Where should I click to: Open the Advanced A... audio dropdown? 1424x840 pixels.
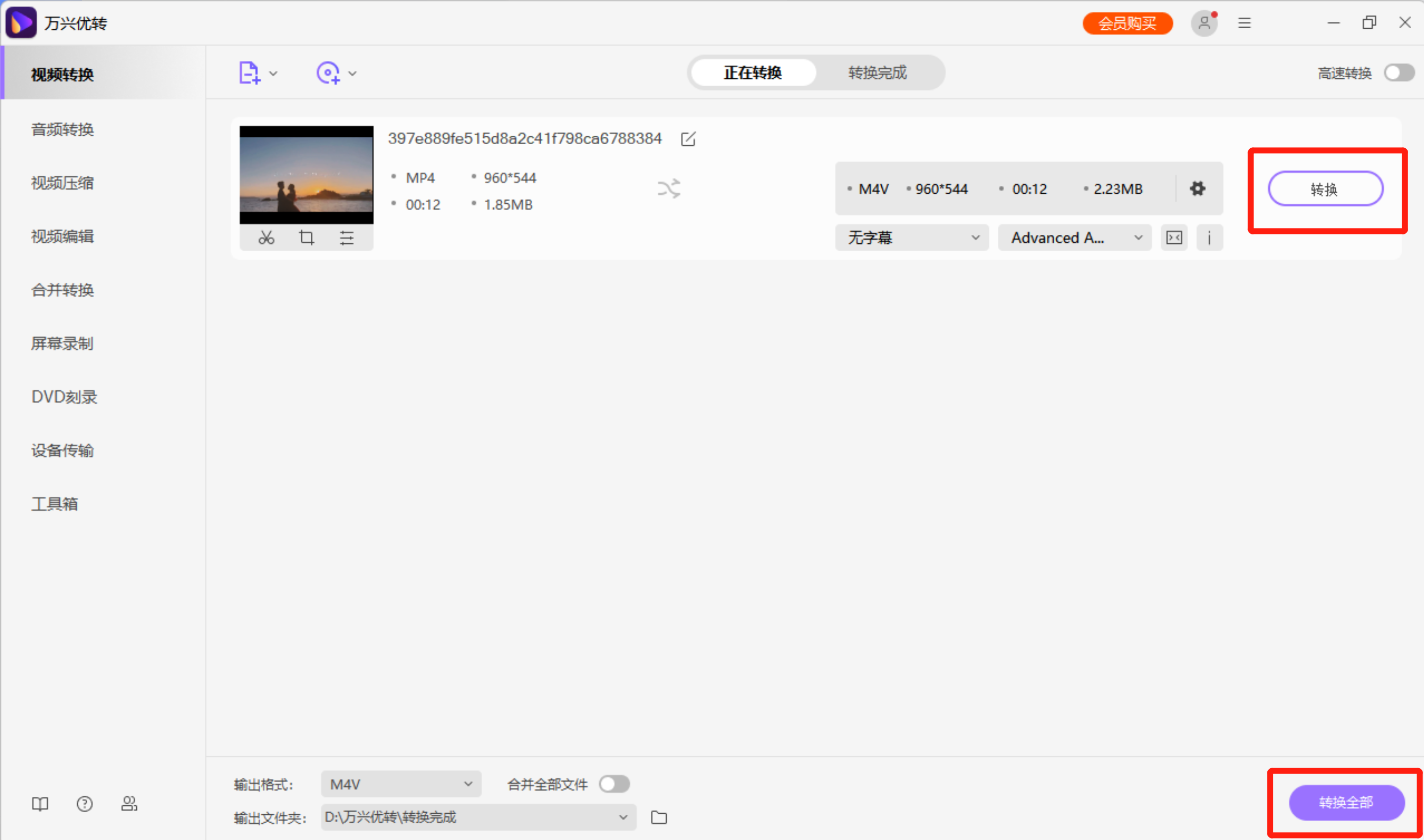(x=1074, y=238)
